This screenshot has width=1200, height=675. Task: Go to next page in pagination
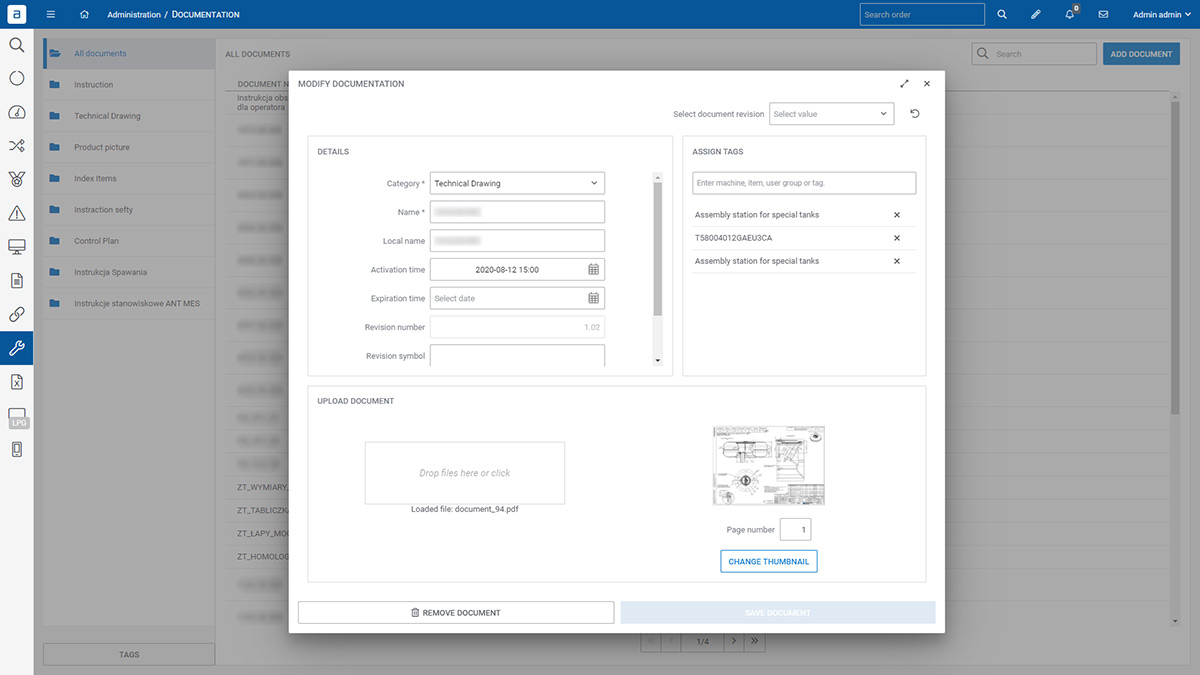[x=733, y=640]
